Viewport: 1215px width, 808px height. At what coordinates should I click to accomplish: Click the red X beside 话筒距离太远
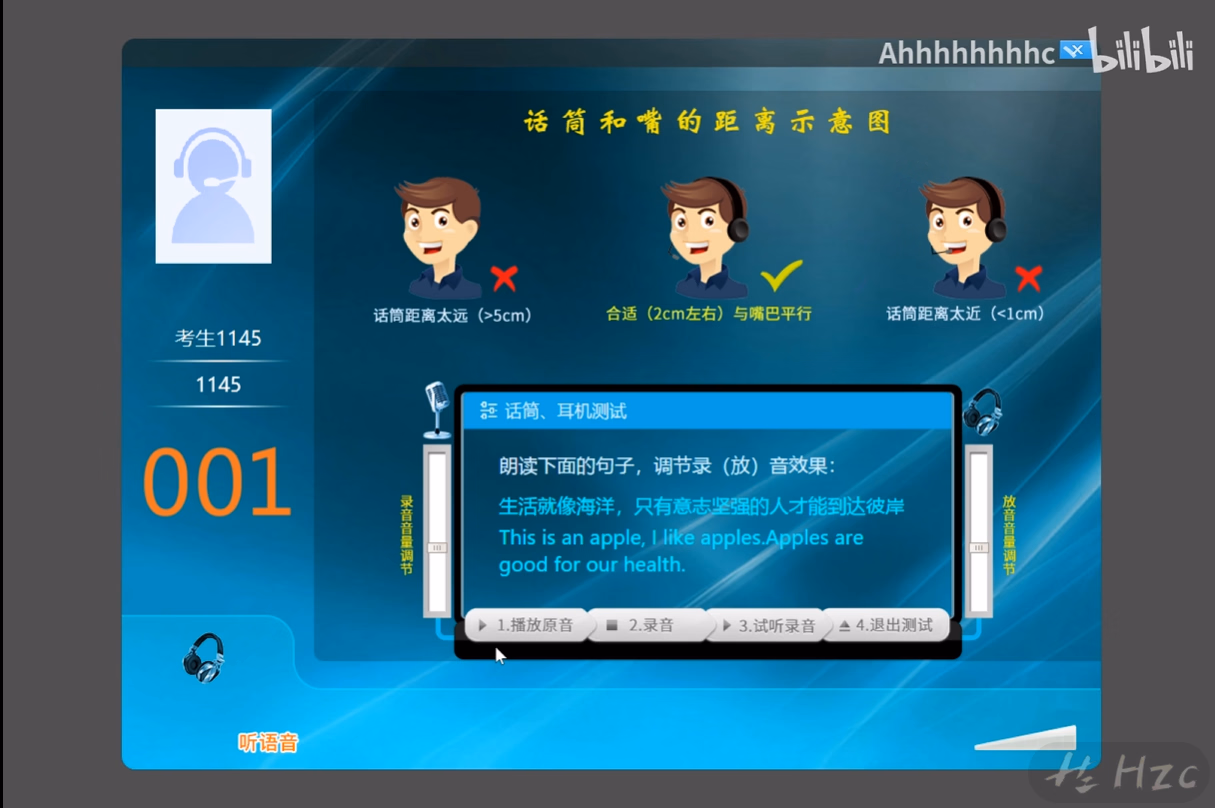pos(505,278)
